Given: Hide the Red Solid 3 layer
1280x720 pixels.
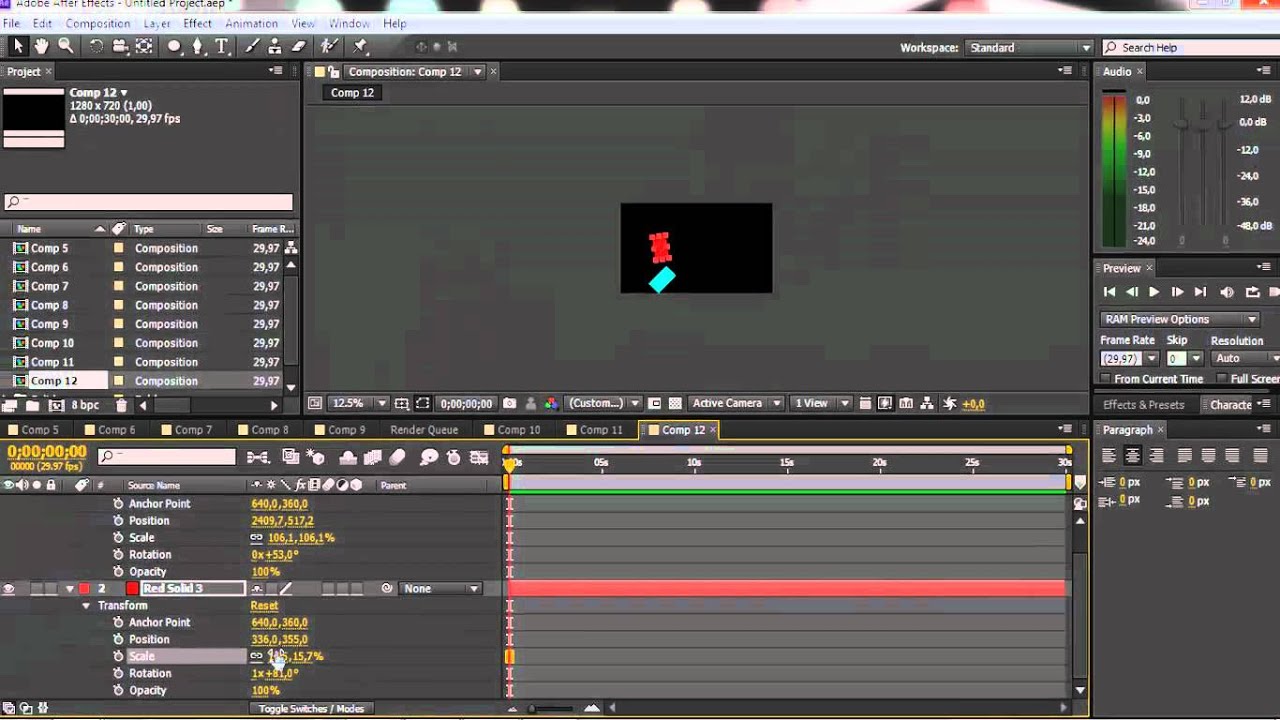Looking at the screenshot, I should [x=9, y=589].
